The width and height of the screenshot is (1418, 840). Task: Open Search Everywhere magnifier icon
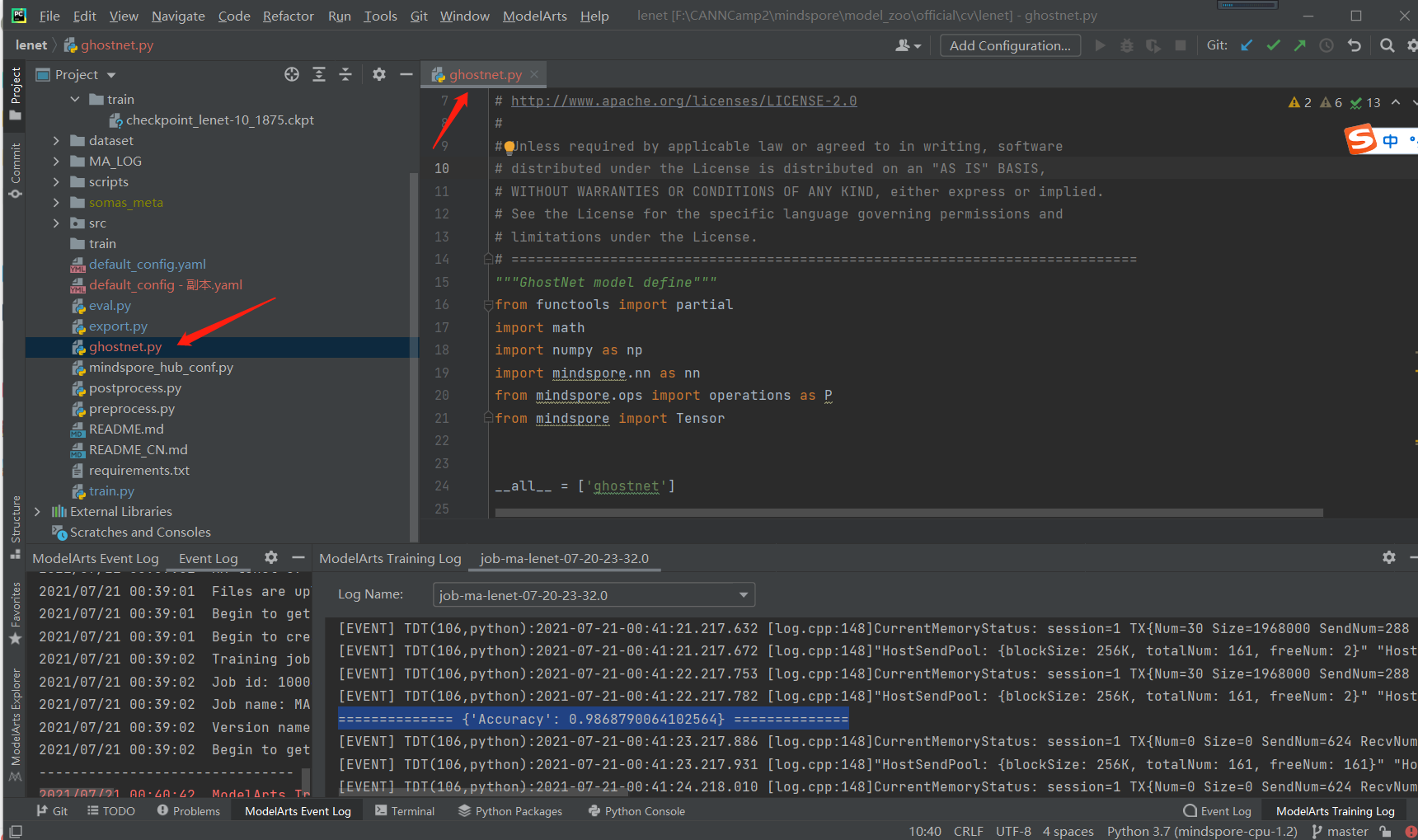1387,45
